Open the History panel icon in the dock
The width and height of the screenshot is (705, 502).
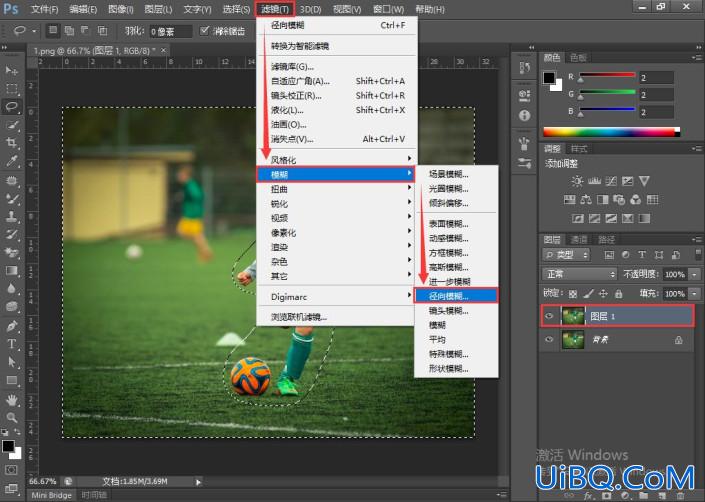coord(524,68)
